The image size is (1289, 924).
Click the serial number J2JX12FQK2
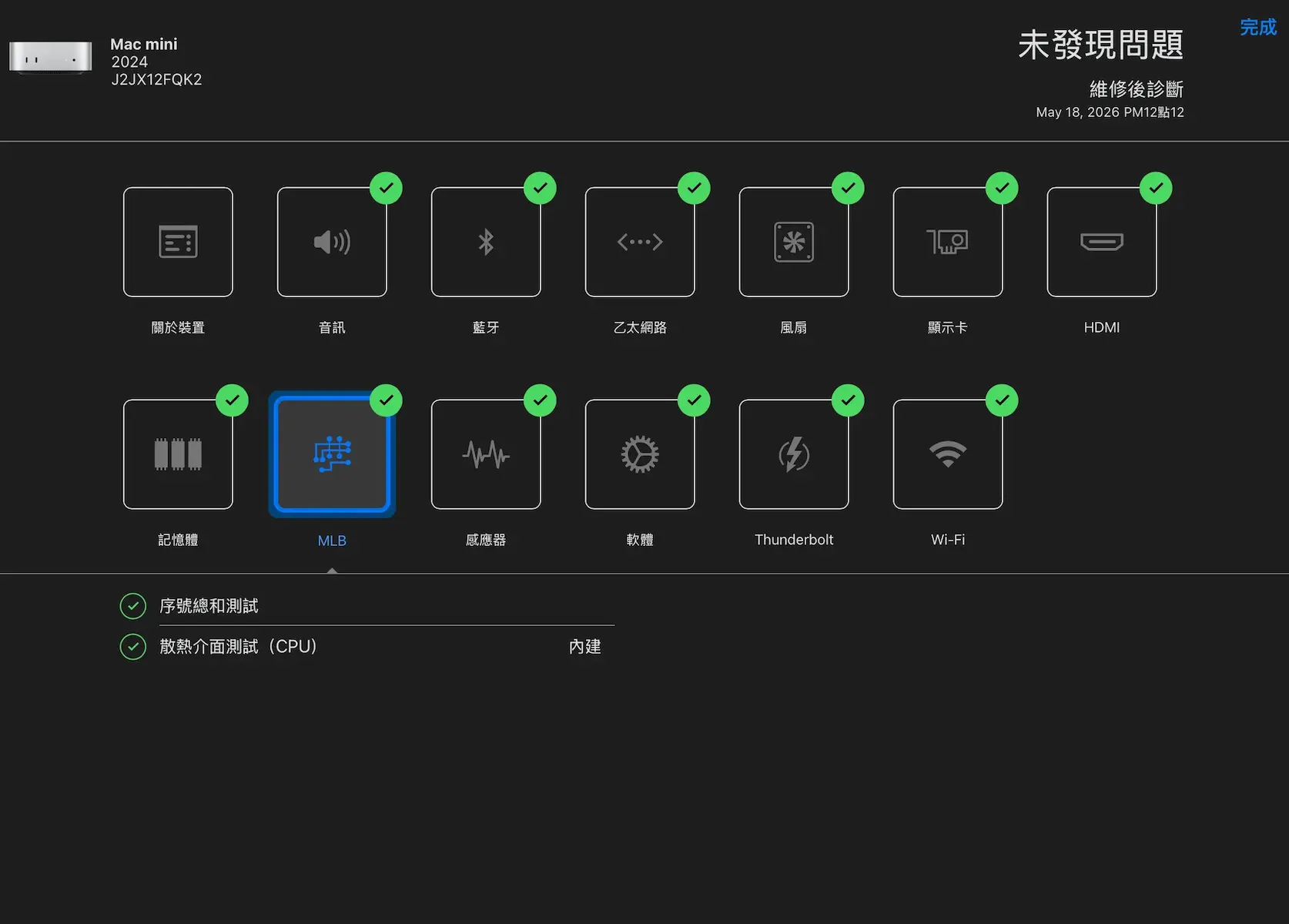coord(156,79)
